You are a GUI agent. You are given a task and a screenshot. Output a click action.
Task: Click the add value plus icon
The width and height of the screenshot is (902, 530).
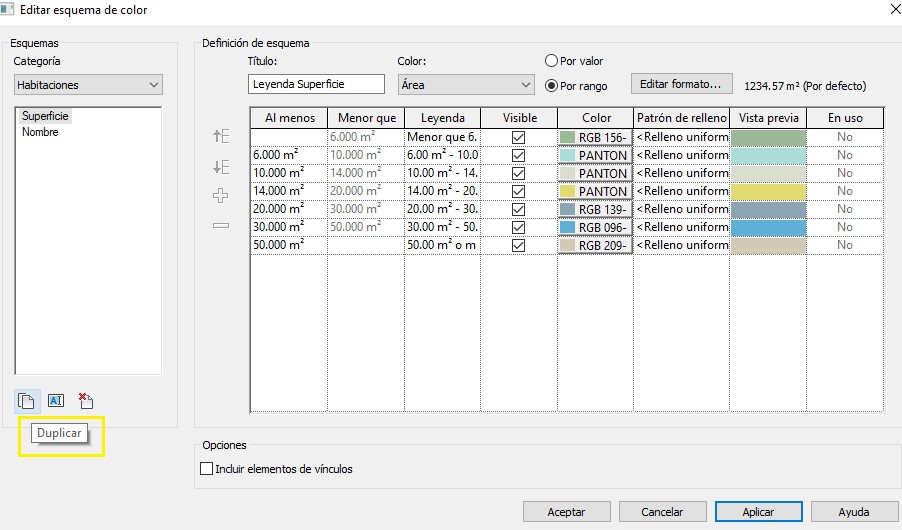coord(221,196)
